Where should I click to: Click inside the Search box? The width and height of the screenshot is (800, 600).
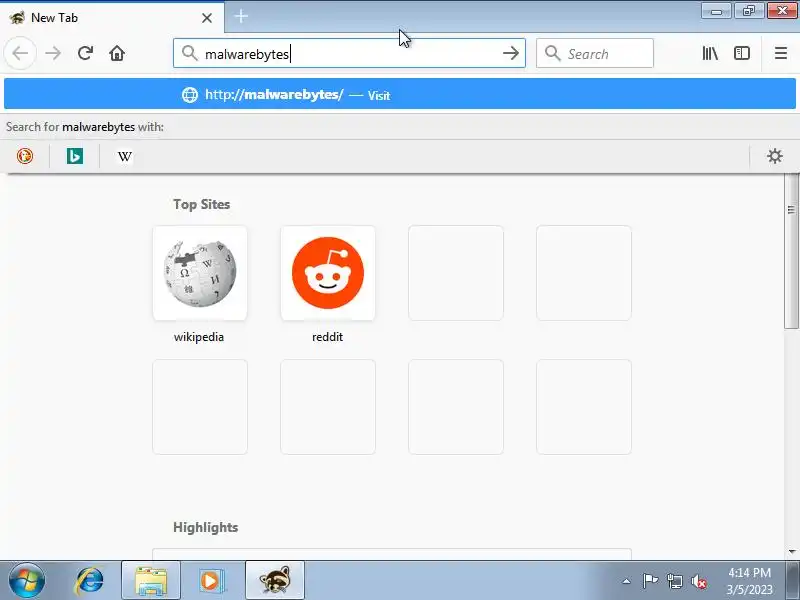click(595, 53)
